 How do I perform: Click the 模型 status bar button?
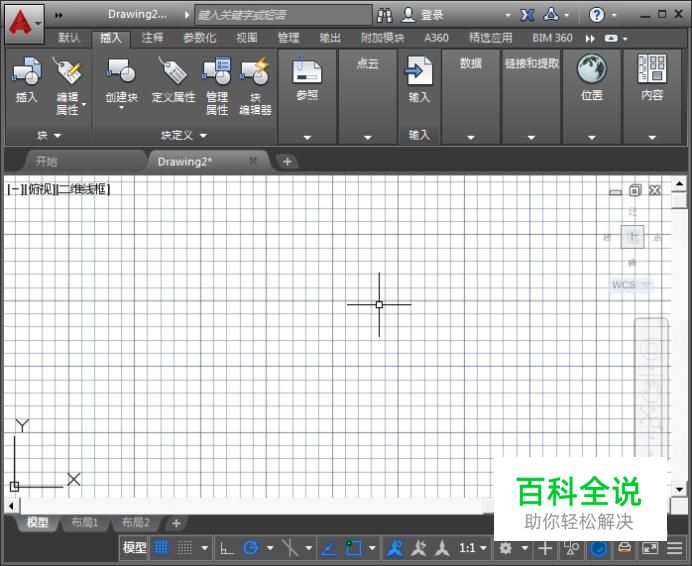click(x=134, y=548)
